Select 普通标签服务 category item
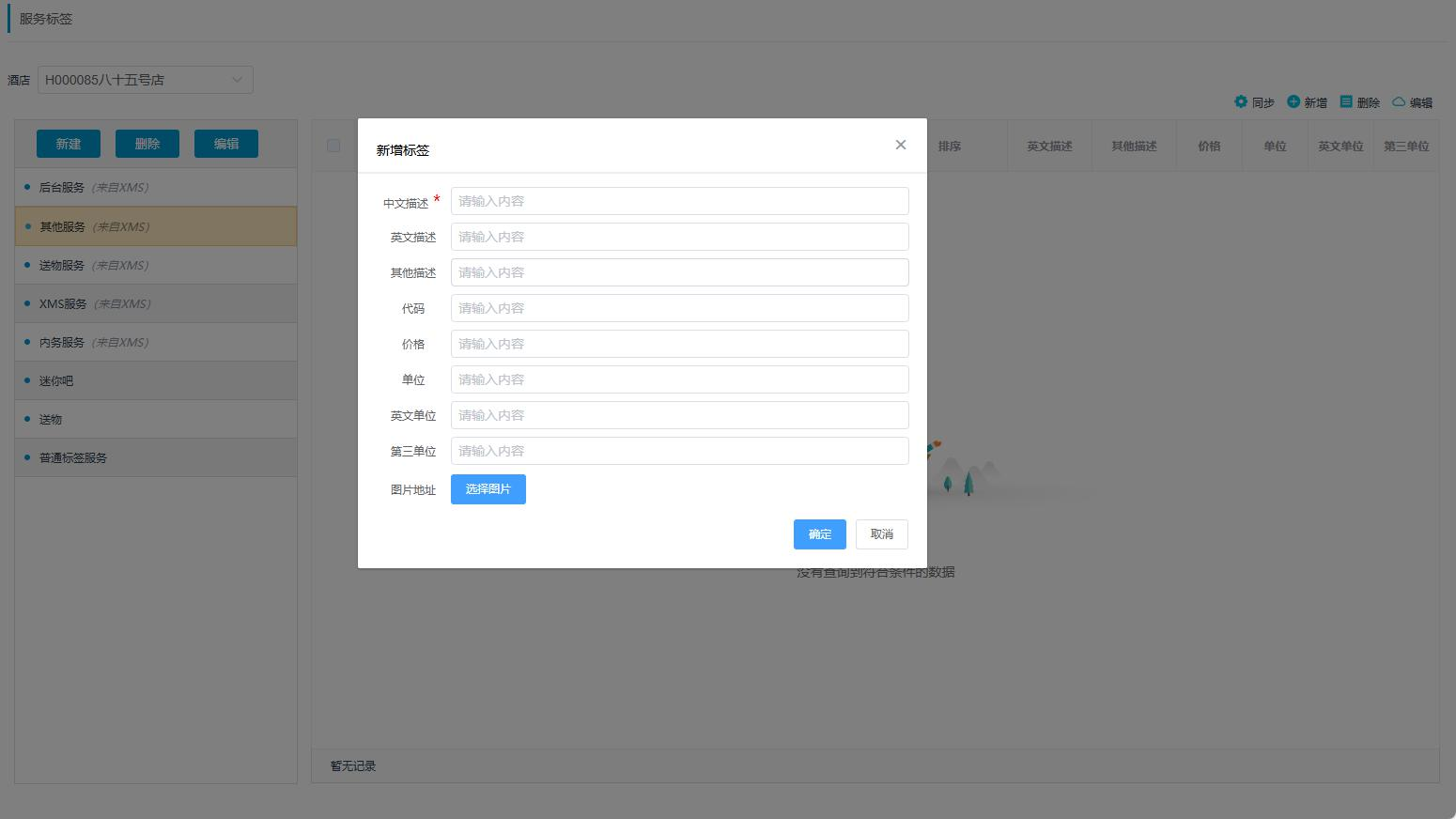The height and width of the screenshot is (819, 1456). point(73,457)
